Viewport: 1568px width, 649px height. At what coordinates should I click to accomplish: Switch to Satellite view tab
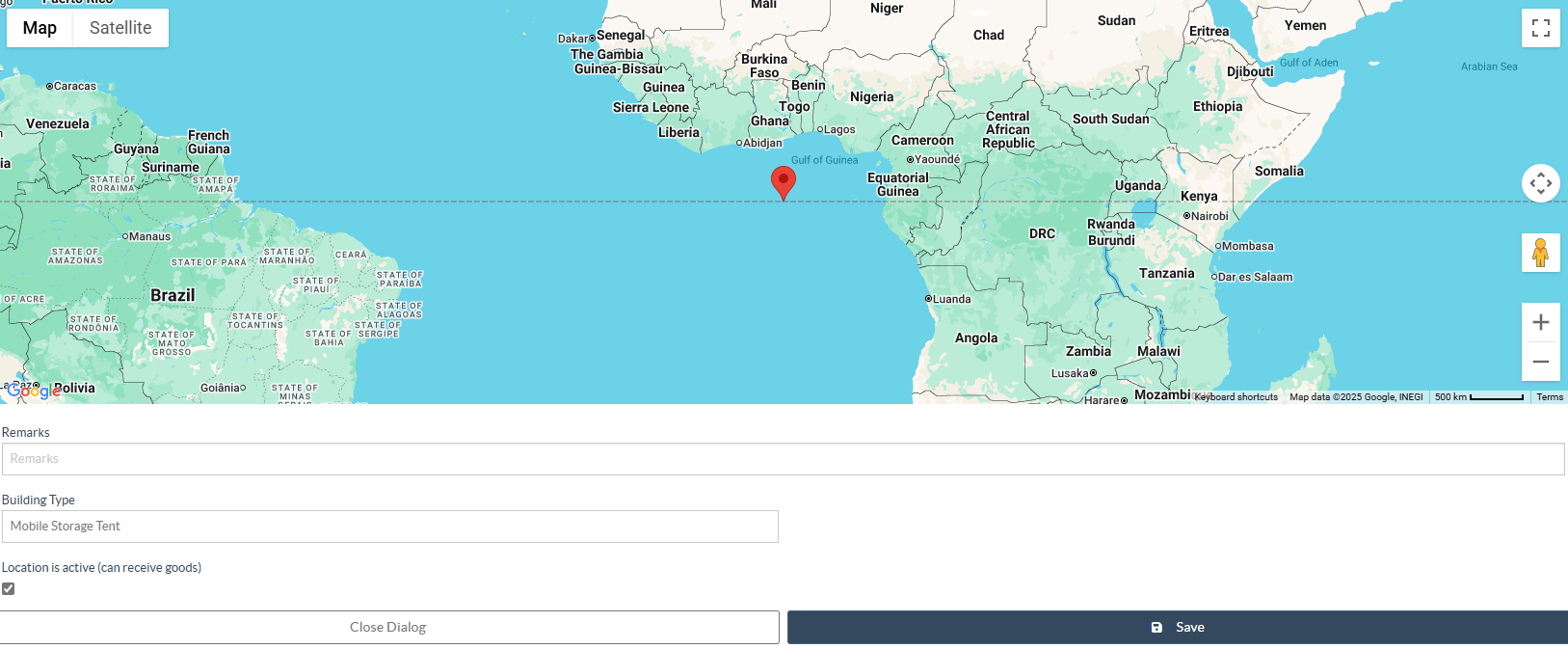coord(120,28)
